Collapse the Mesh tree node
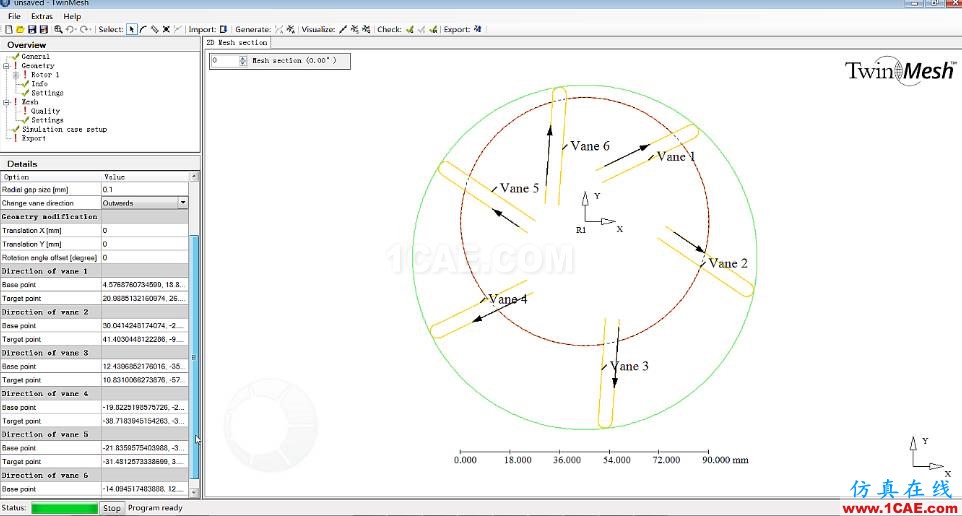 [6, 102]
